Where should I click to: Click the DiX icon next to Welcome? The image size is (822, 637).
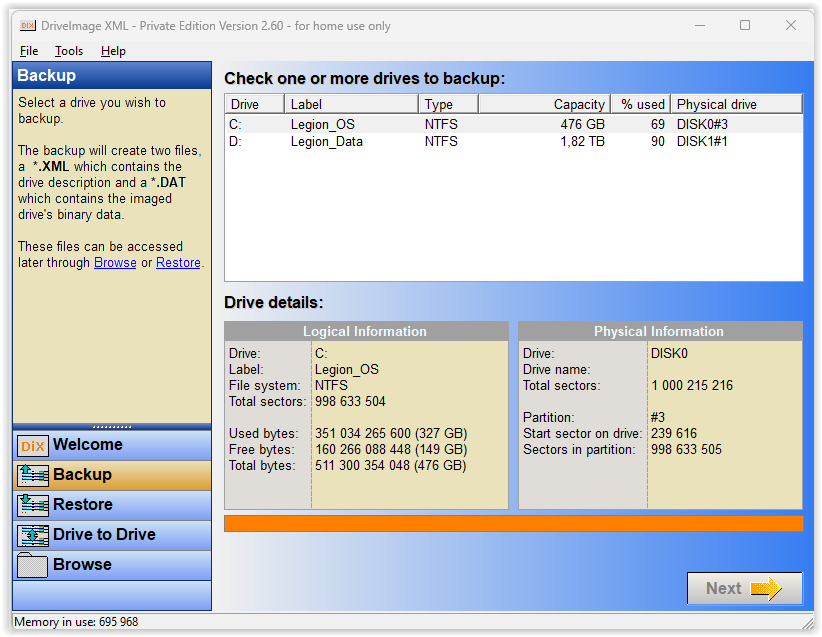[x=31, y=444]
